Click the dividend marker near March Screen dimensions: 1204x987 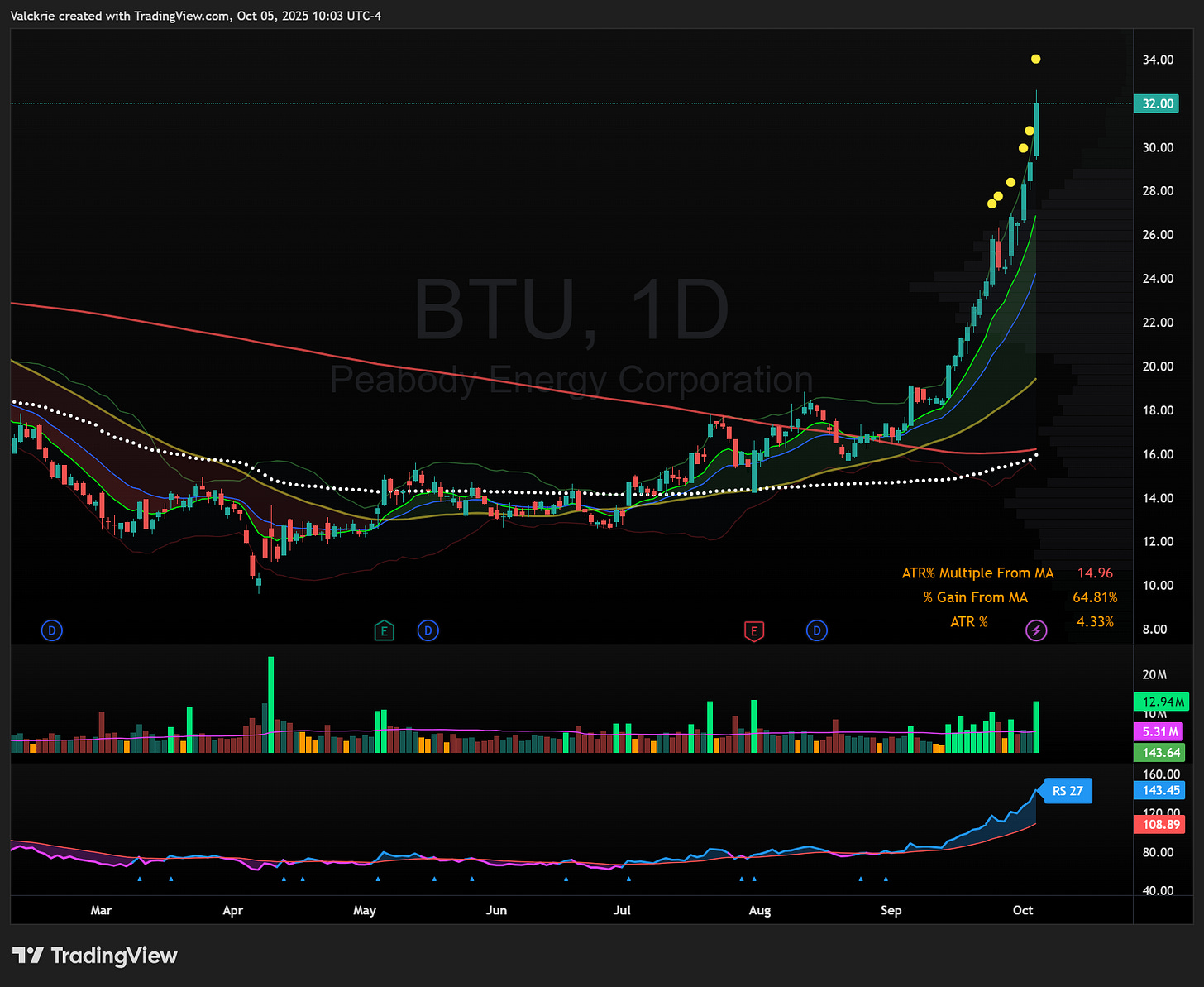51,630
